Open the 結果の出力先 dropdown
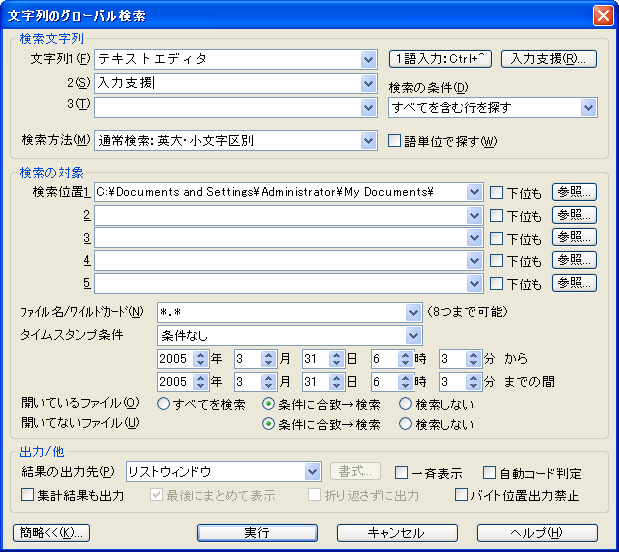 [314, 472]
